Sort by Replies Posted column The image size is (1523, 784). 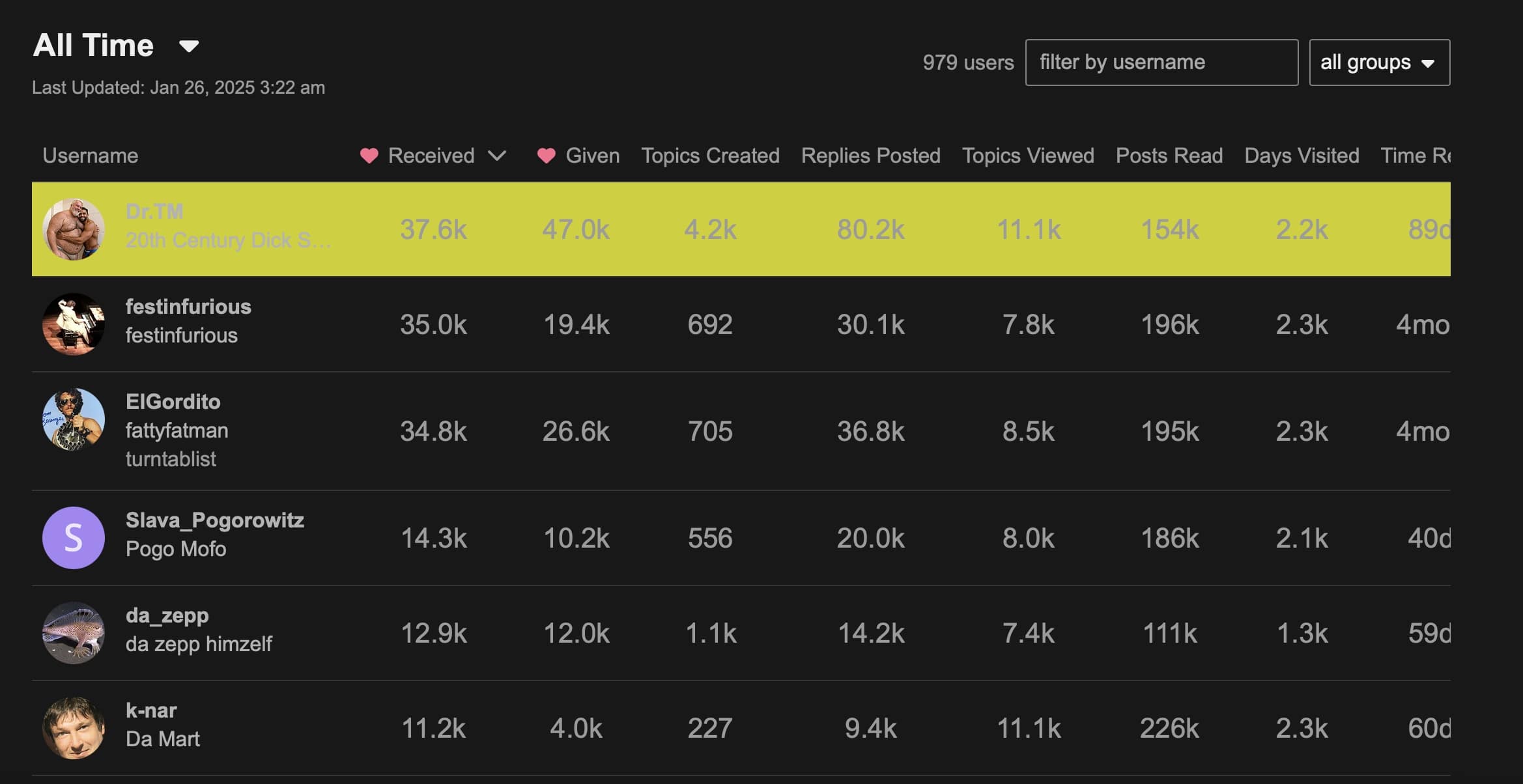coord(871,156)
